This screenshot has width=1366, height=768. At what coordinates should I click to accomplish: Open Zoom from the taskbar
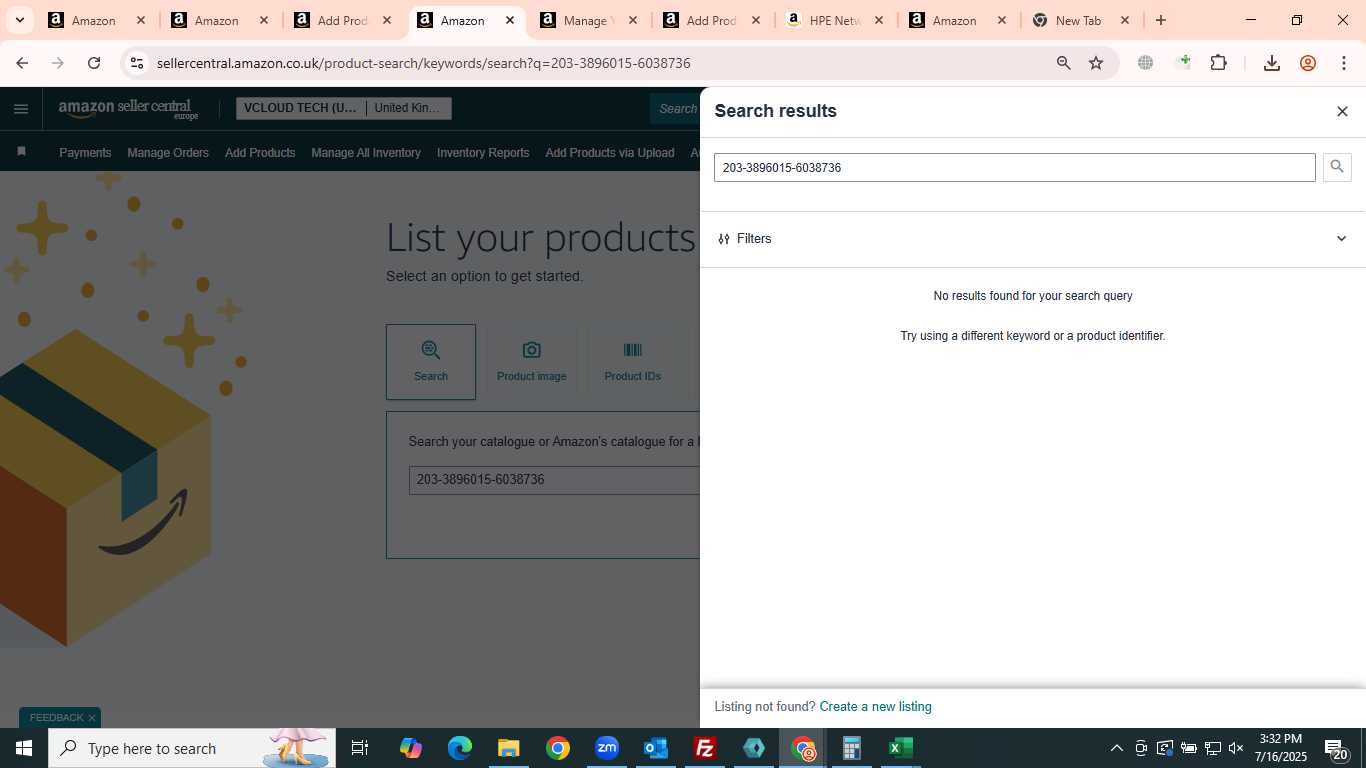[607, 748]
